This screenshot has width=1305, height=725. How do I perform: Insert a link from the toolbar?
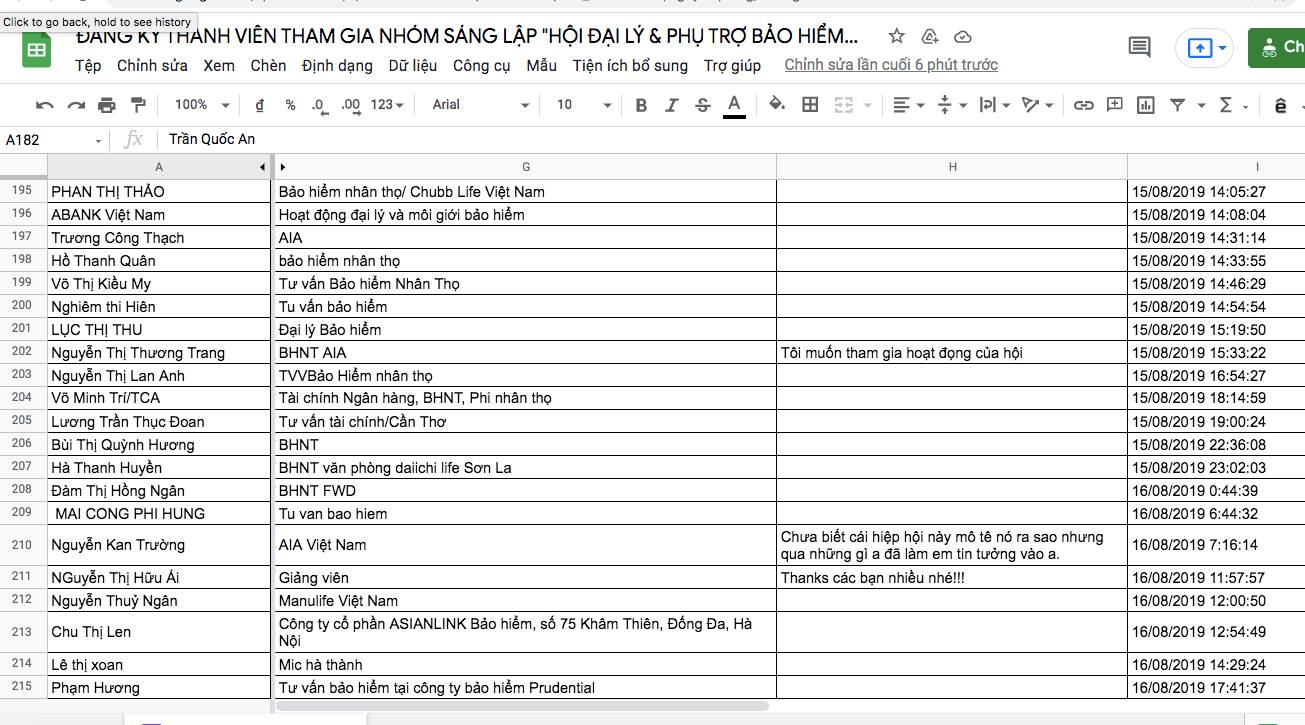tap(1083, 105)
